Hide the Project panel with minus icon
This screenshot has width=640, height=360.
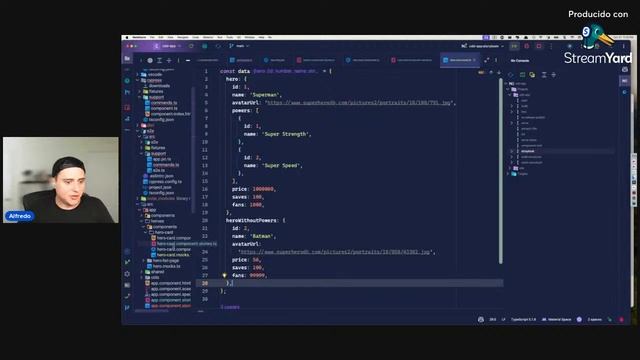pos(188,60)
